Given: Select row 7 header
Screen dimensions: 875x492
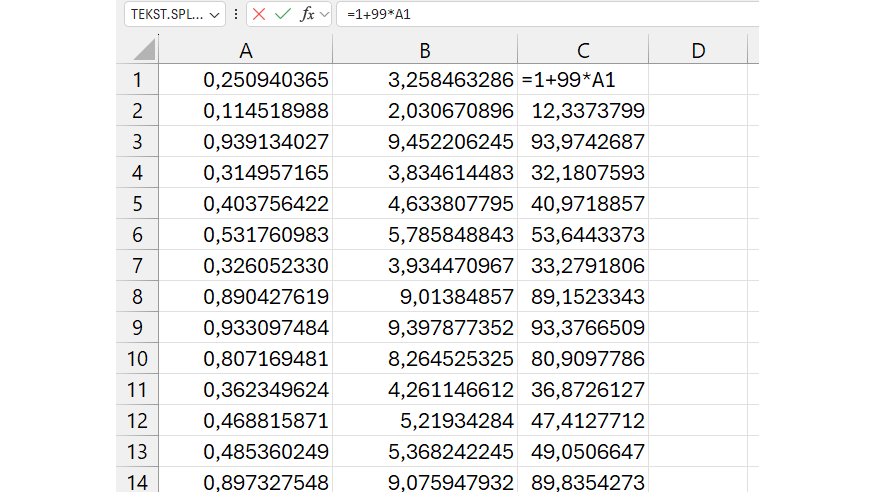Looking at the screenshot, I should coord(137,266).
